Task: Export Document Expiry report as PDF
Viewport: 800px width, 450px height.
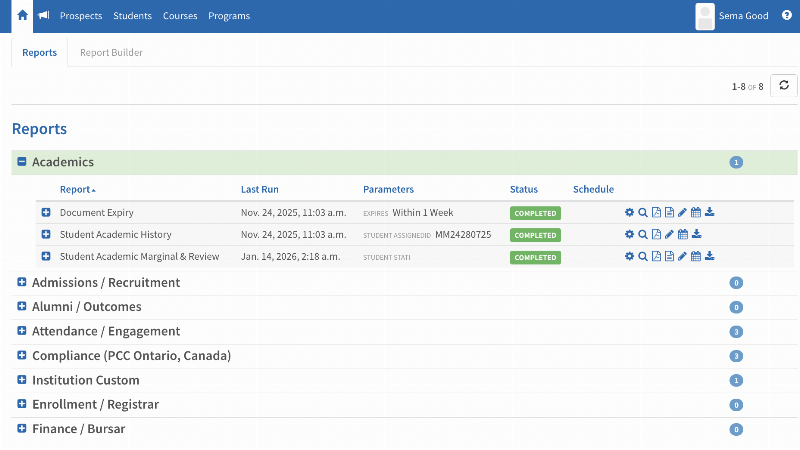Action: coord(656,212)
